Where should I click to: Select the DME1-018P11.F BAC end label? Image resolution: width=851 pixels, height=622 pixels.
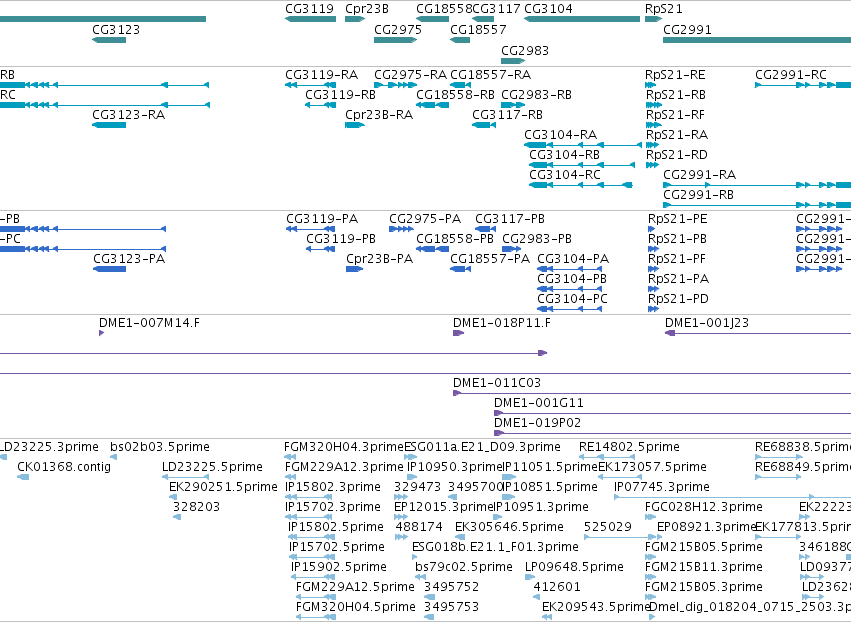(x=502, y=323)
